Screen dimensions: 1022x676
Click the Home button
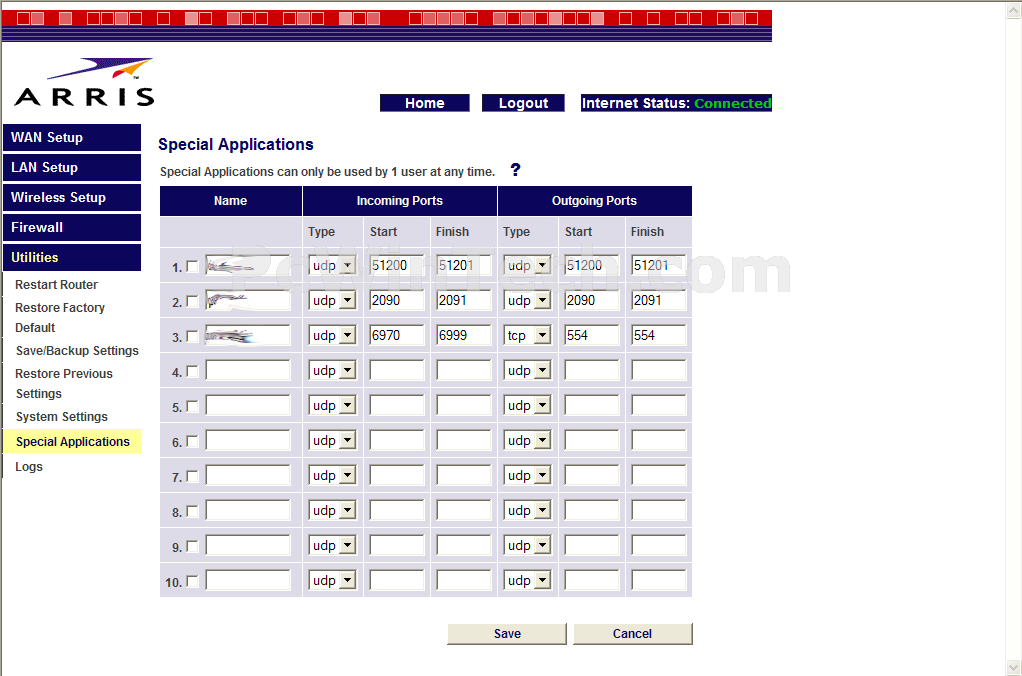(x=424, y=103)
